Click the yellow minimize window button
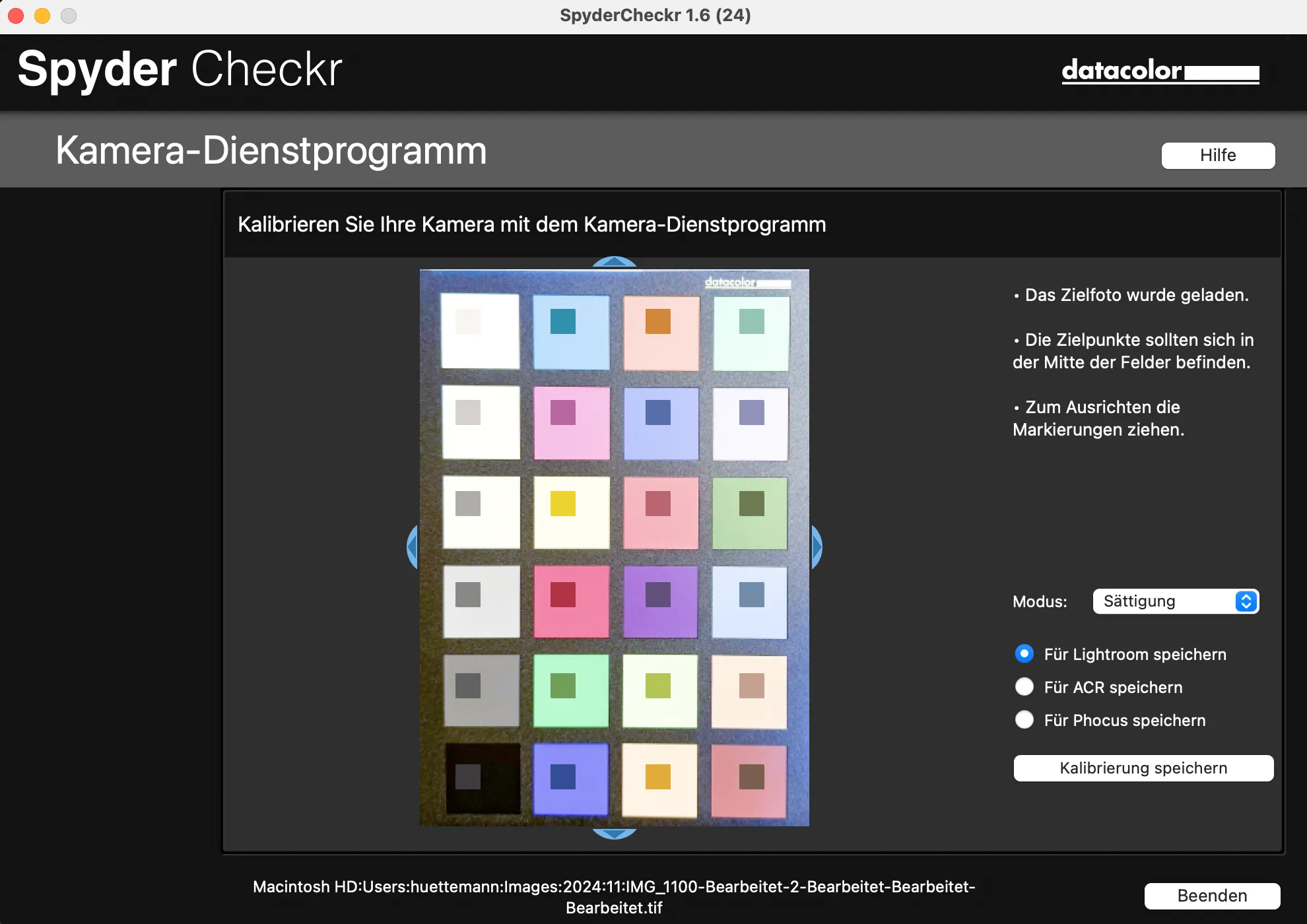 point(42,15)
